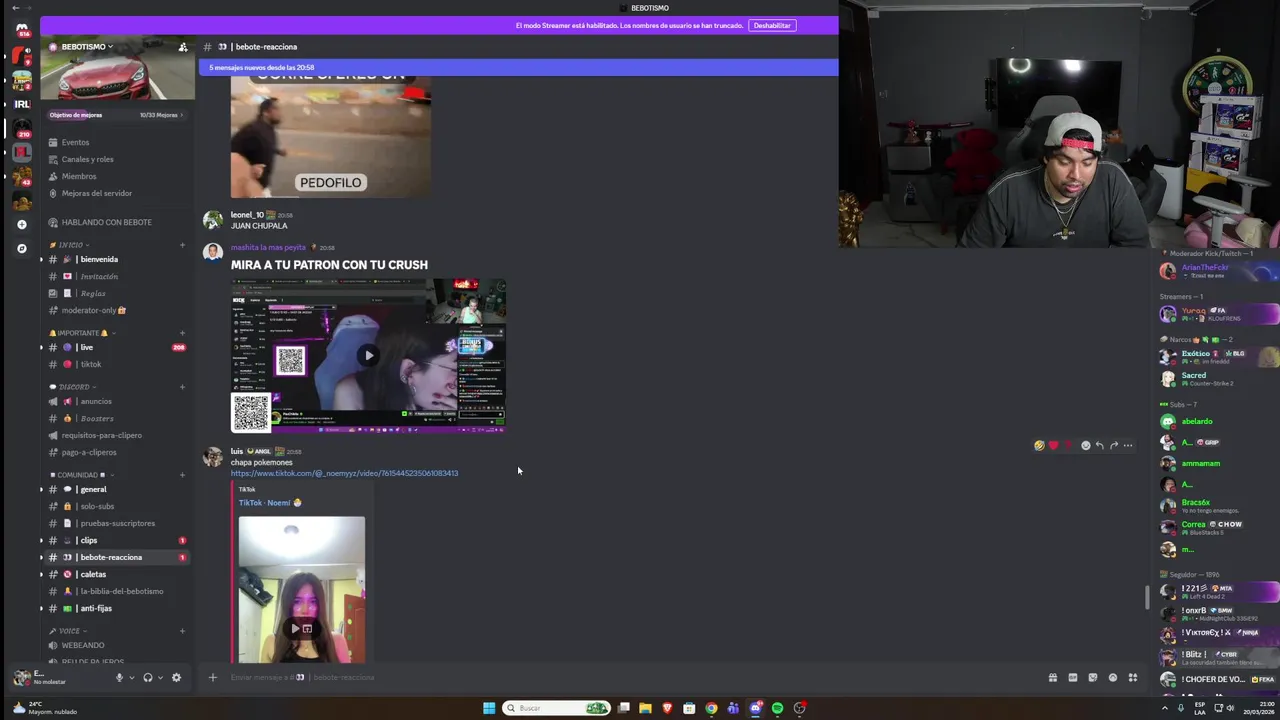The image size is (1280, 720).
Task: Deafen with headphones icon in user panel
Action: tap(147, 677)
